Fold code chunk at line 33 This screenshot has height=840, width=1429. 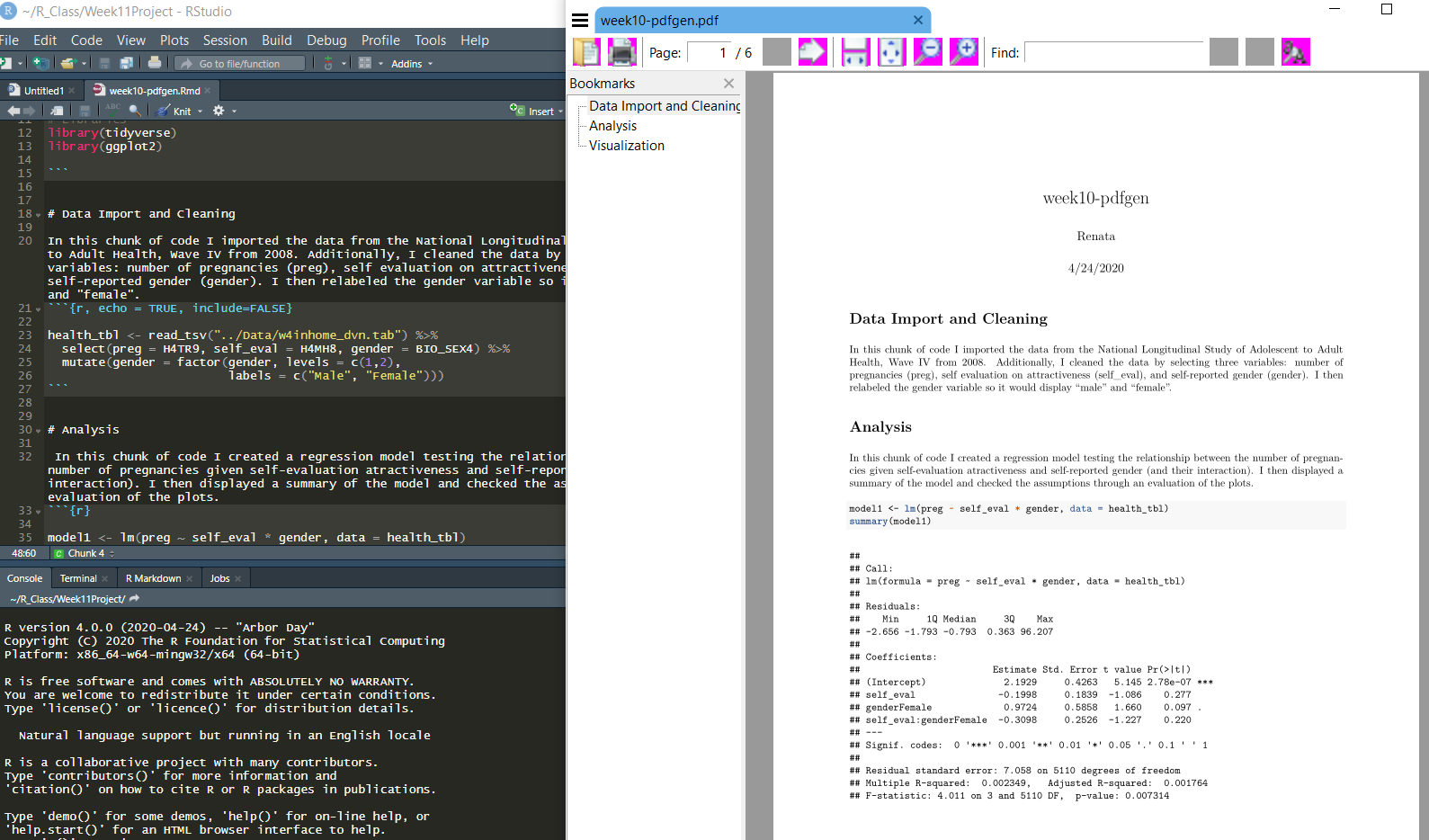(39, 512)
